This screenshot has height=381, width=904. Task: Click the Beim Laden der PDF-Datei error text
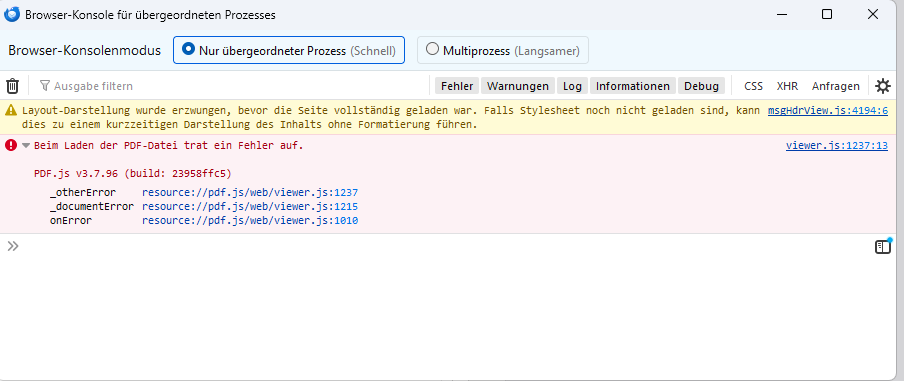[x=169, y=146]
